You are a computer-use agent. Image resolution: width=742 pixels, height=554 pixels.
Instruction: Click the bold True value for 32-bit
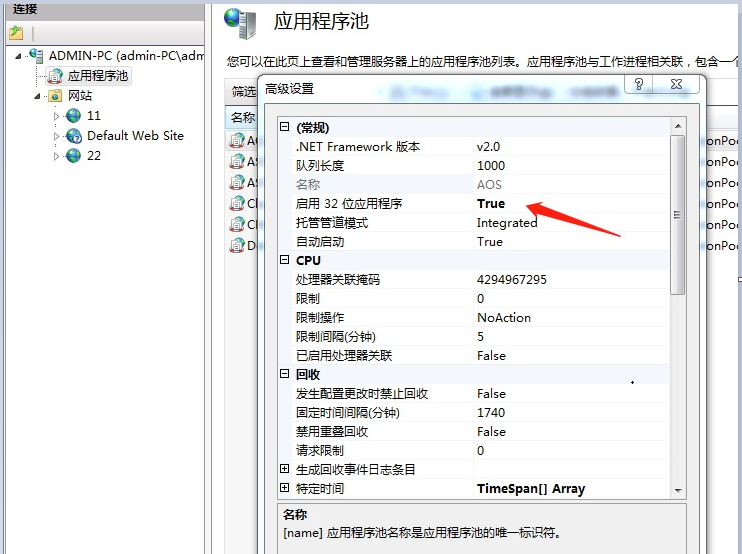[x=491, y=203]
